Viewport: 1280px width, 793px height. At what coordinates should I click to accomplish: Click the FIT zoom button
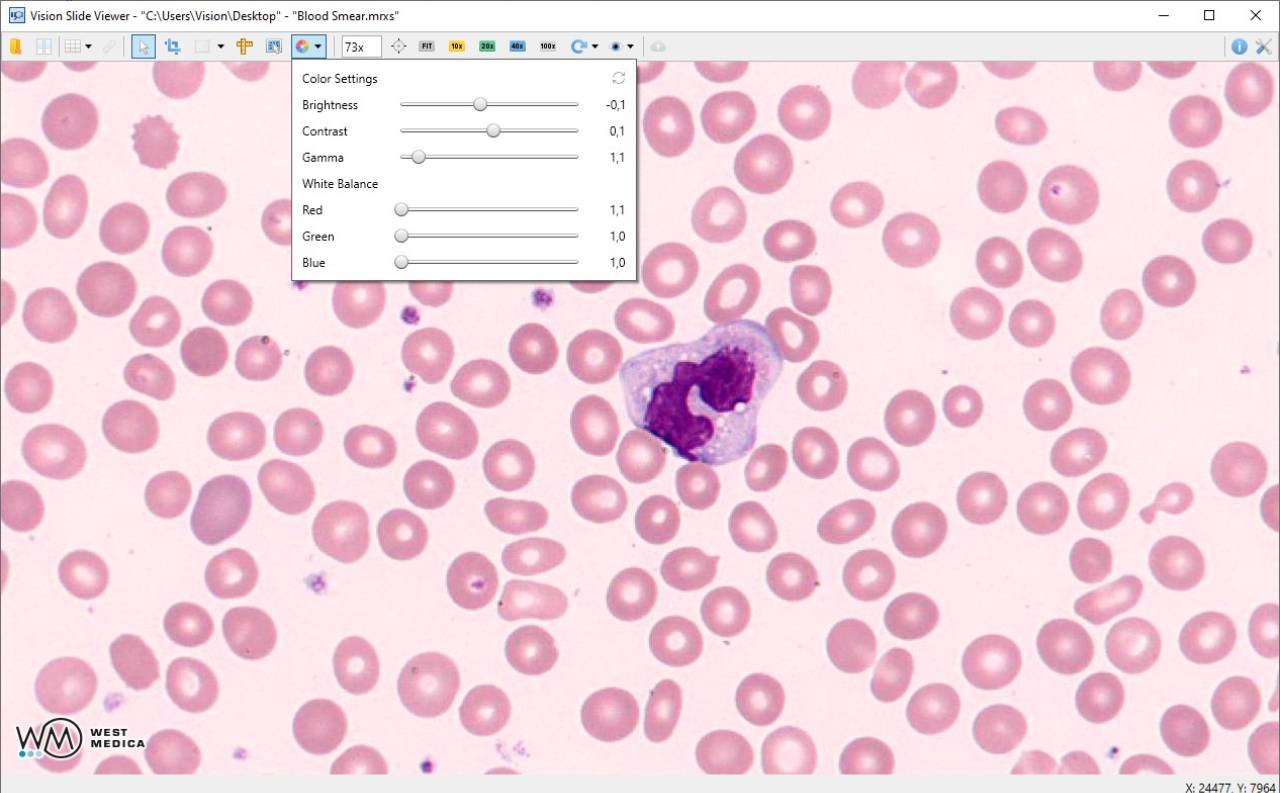click(427, 46)
